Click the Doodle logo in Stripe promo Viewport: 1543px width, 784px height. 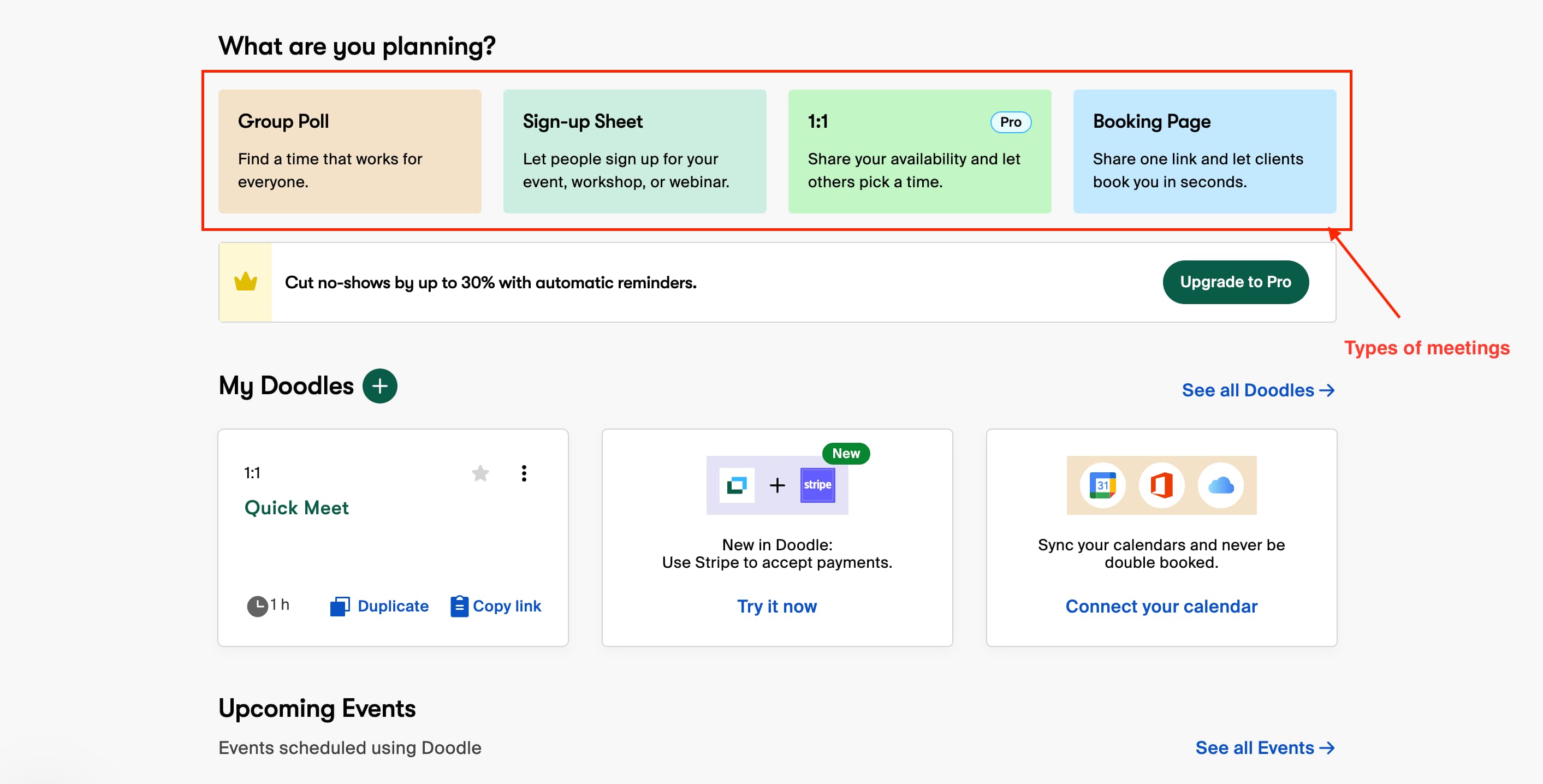click(x=737, y=485)
